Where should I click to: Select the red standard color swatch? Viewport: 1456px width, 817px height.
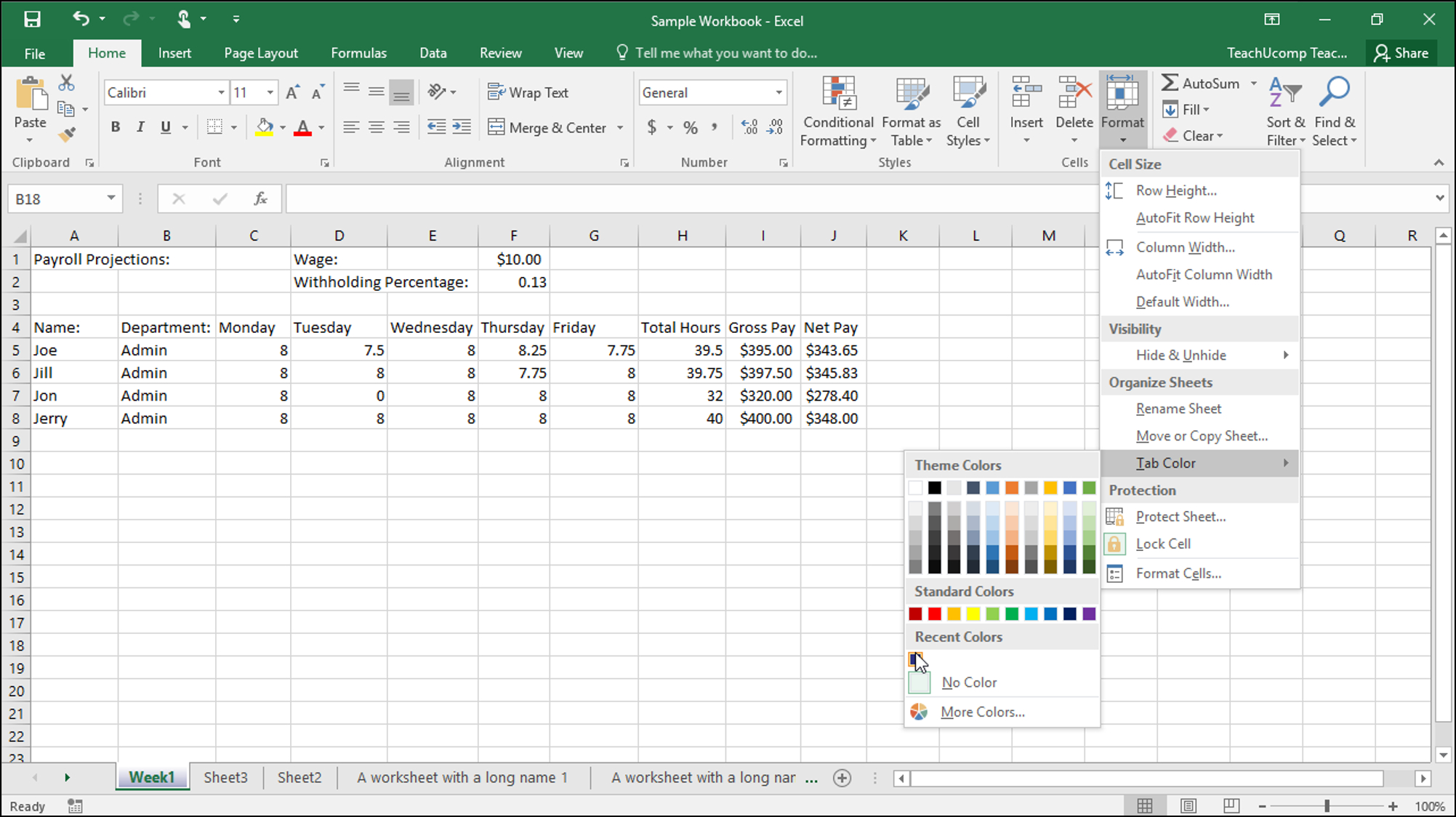[x=935, y=614]
